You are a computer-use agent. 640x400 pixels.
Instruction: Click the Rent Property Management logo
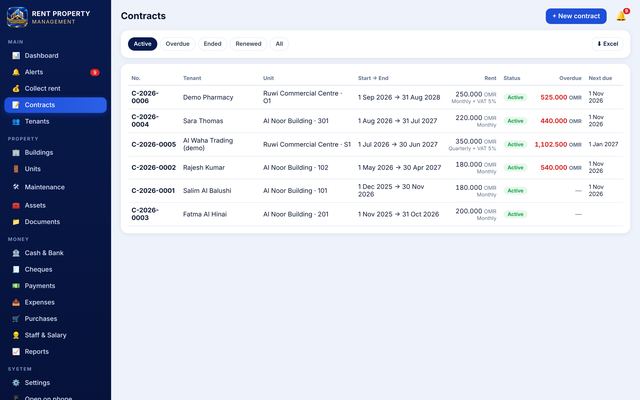pyautogui.click(x=17, y=17)
